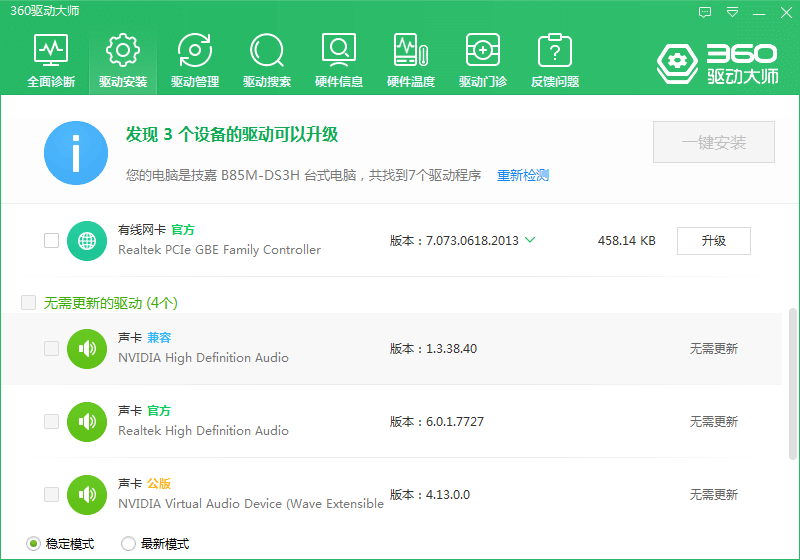
Task: Click the feedback message icon in title bar
Action: (x=705, y=12)
